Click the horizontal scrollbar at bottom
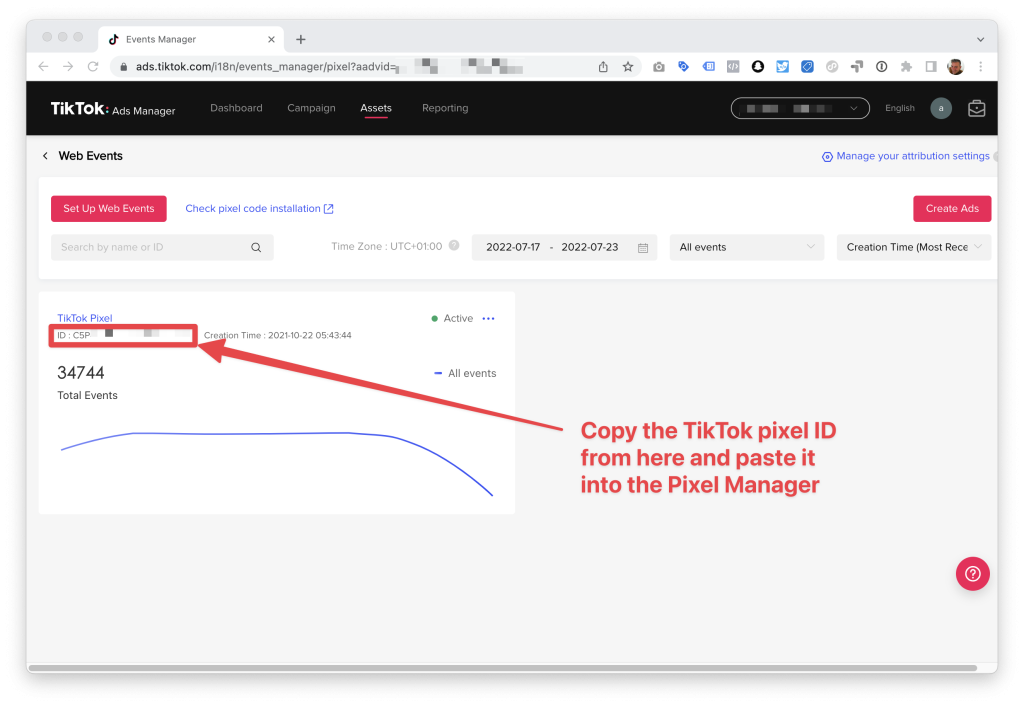This screenshot has height=706, width=1024. 502,668
